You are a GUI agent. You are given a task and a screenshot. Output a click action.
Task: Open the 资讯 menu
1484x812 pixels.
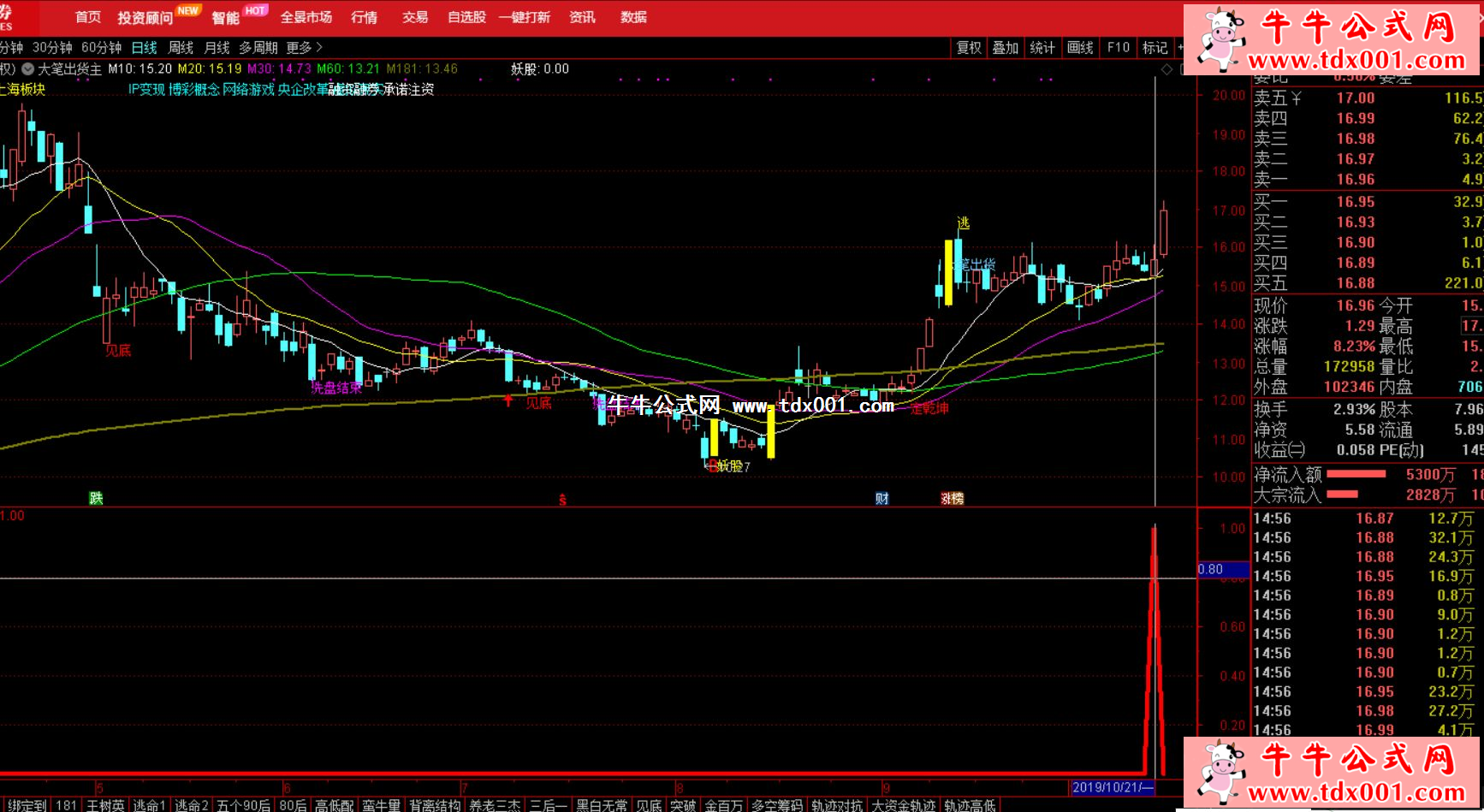pyautogui.click(x=582, y=17)
